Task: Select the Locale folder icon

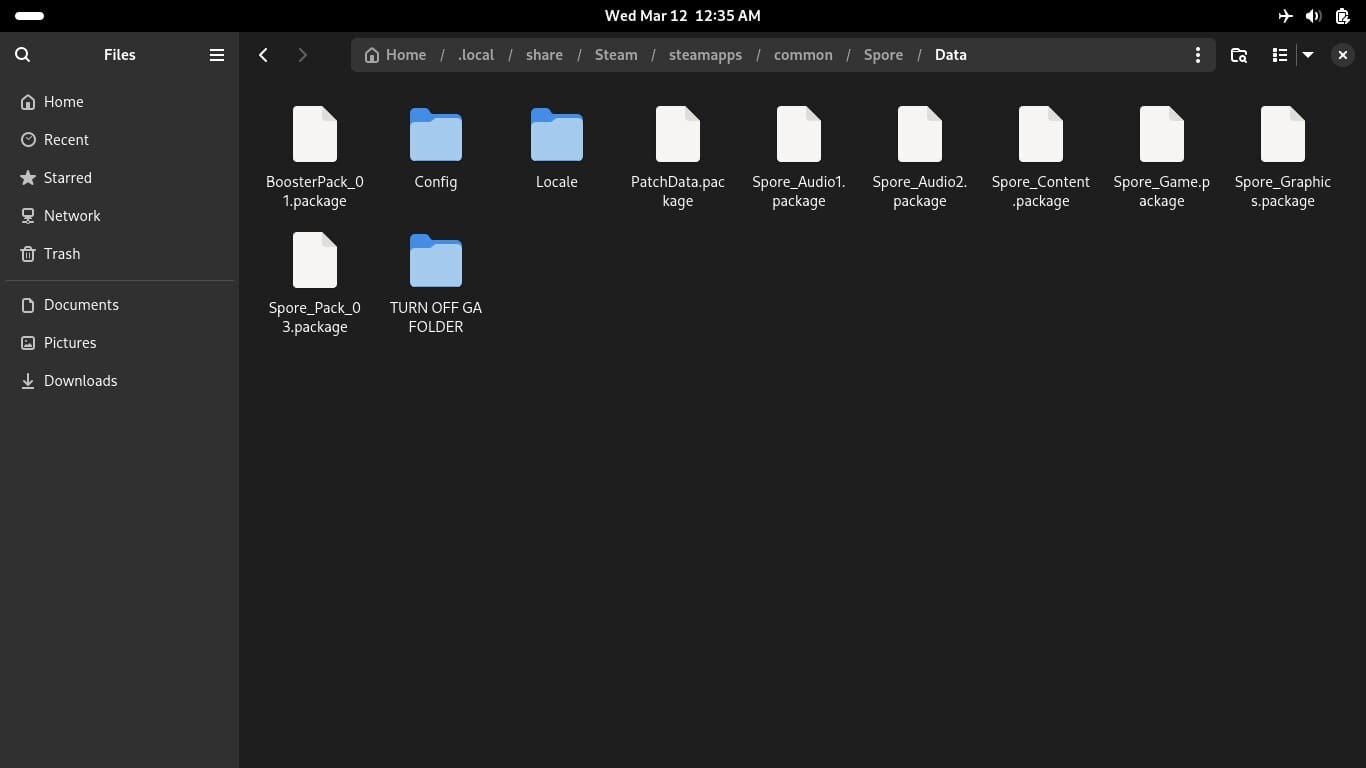Action: pyautogui.click(x=557, y=135)
